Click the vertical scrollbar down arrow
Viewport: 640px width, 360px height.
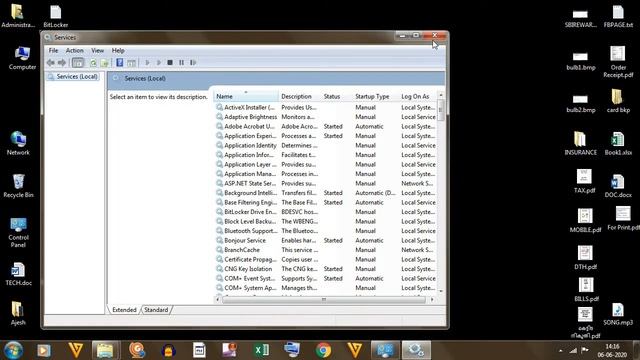(441, 291)
